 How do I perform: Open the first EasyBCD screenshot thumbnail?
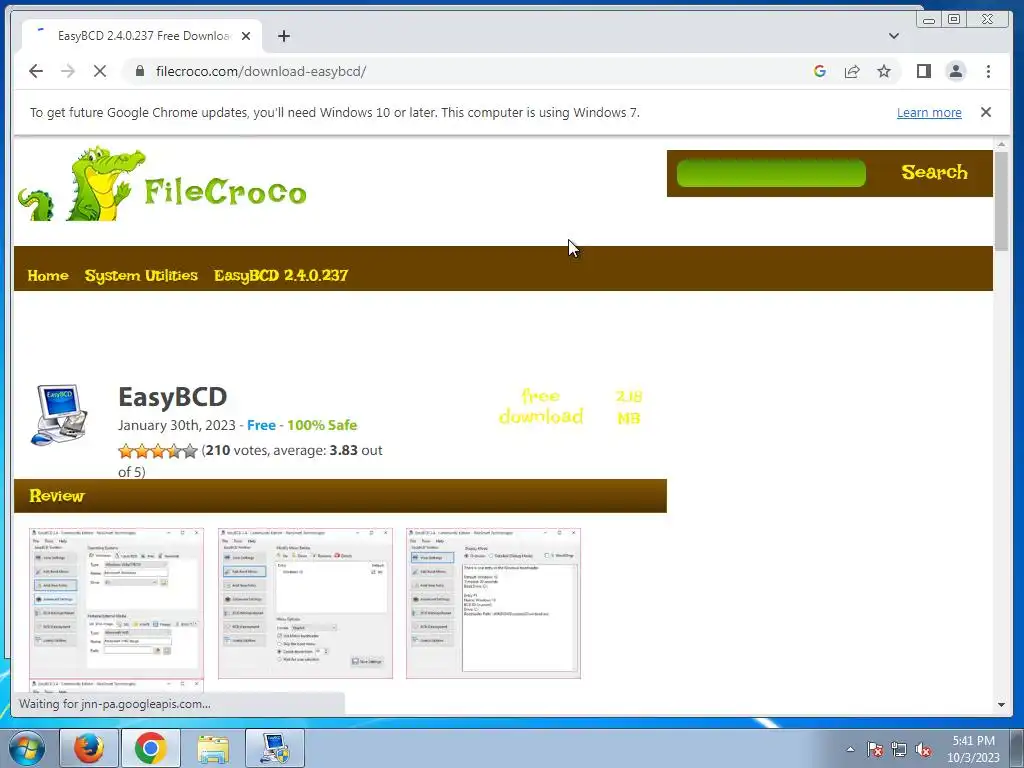(x=116, y=603)
